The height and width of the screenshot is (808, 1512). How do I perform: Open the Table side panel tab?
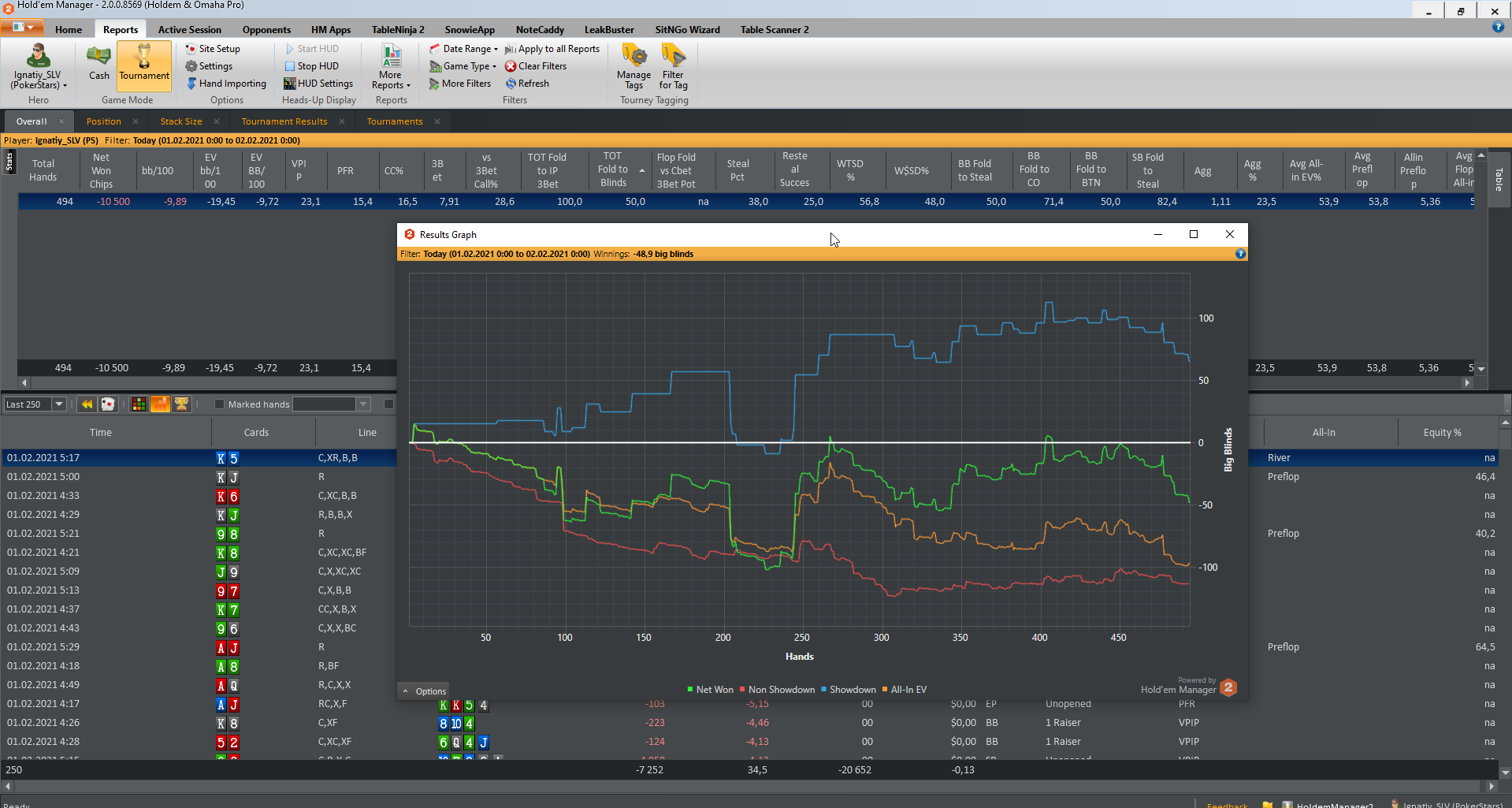point(1499,180)
